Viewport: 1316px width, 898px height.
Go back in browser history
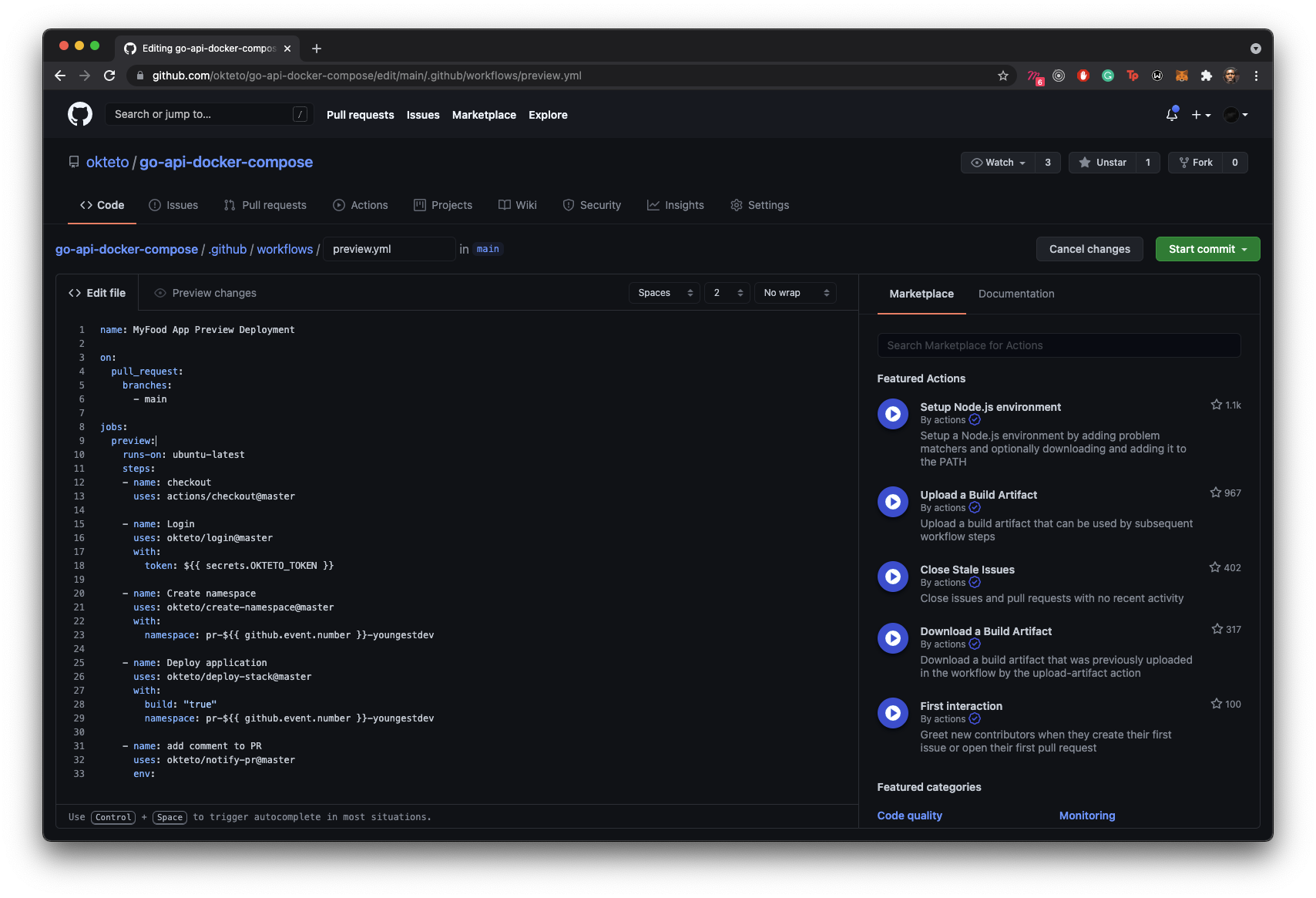pos(60,76)
